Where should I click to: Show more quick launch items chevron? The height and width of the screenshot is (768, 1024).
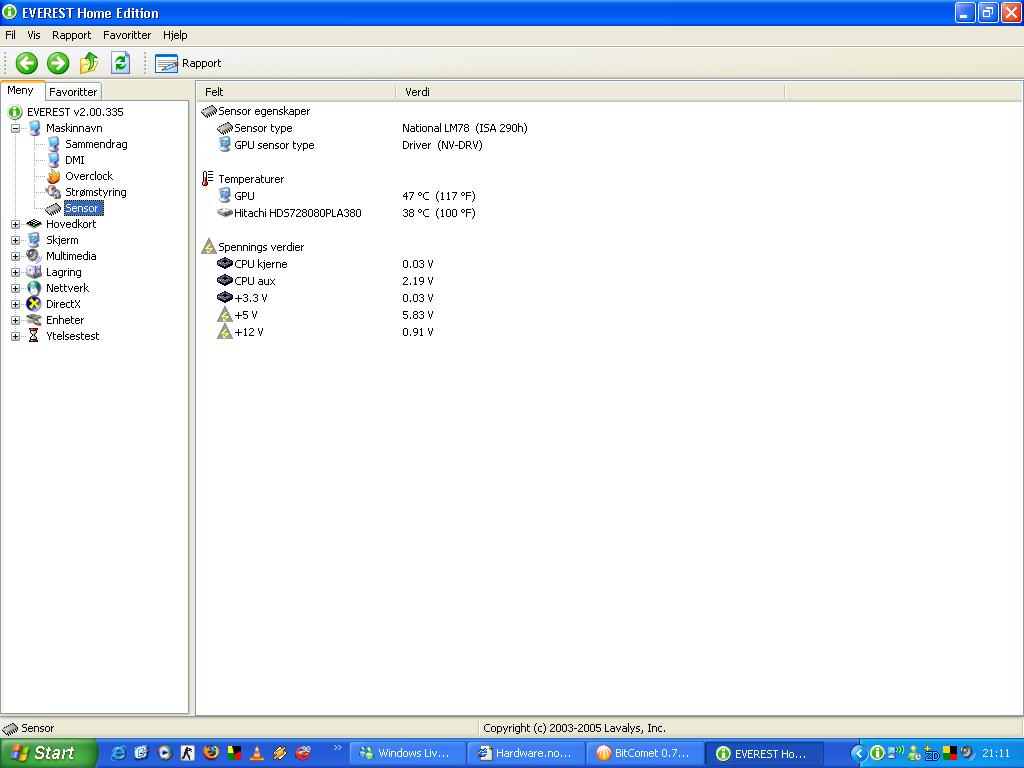pos(338,748)
